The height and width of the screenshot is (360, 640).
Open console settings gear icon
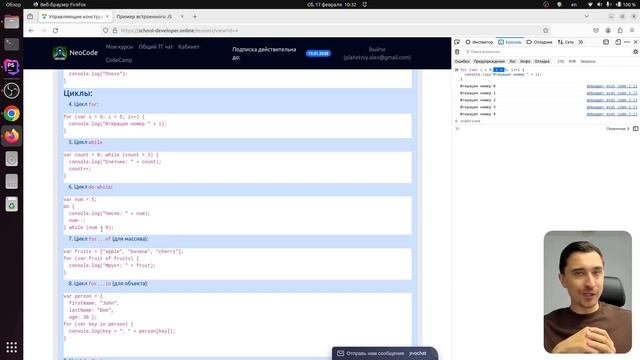[636, 52]
